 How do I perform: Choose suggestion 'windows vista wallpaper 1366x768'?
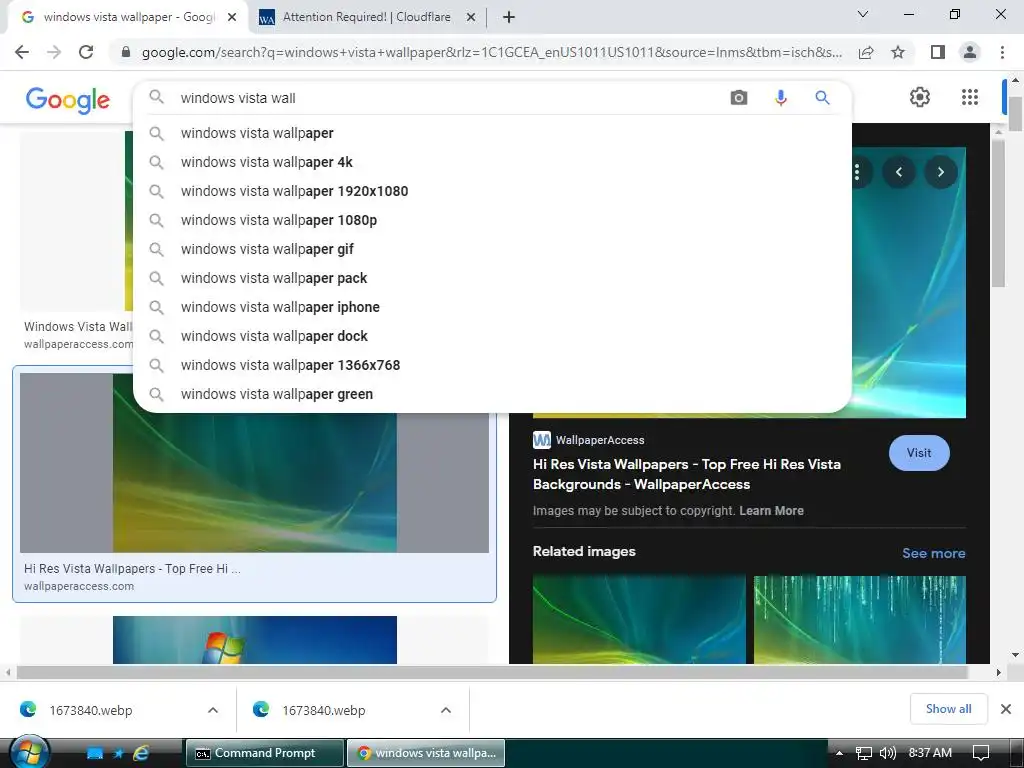492,365
